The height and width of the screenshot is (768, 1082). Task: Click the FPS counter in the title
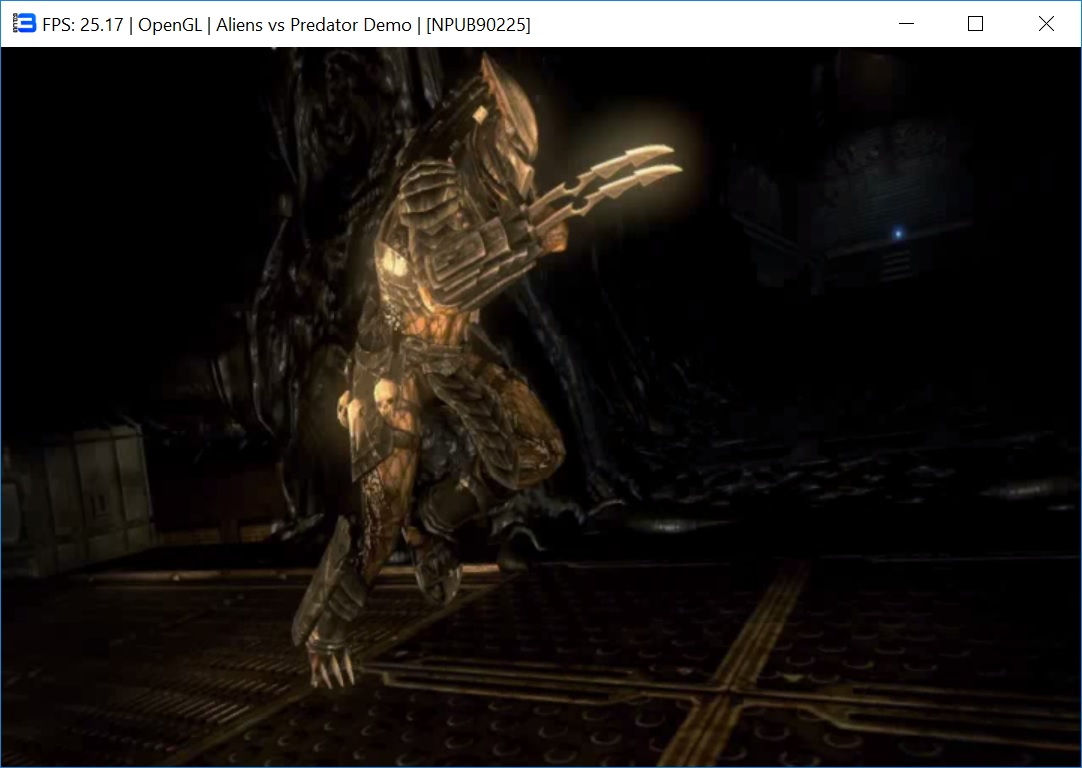pos(84,25)
